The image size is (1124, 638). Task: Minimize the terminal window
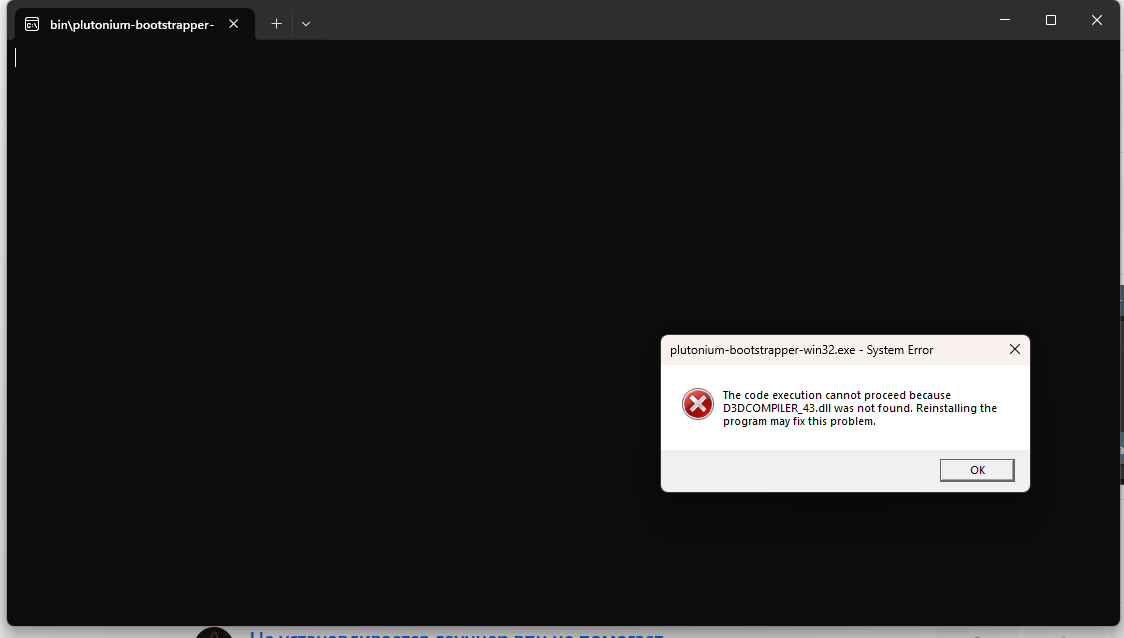[x=1005, y=20]
